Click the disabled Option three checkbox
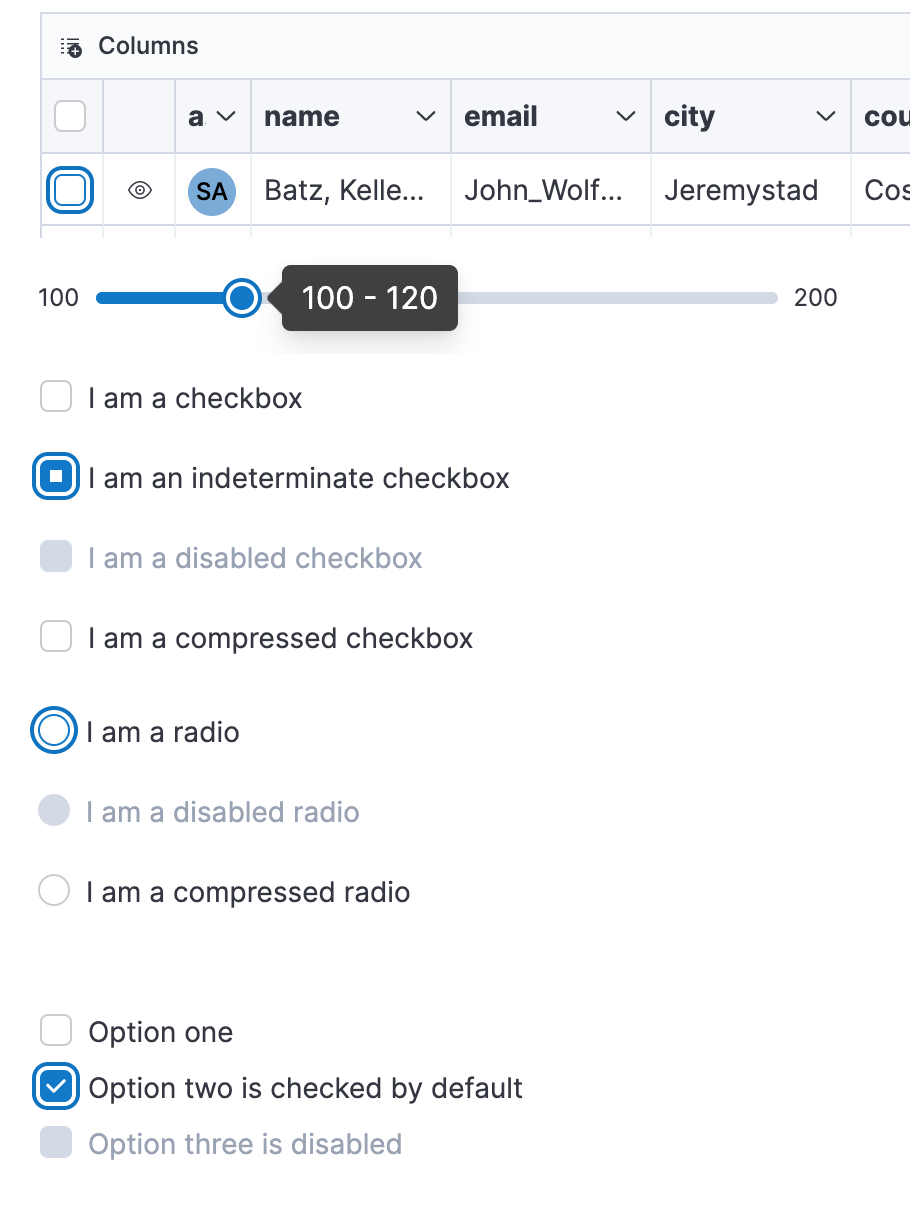The width and height of the screenshot is (910, 1228). pyautogui.click(x=56, y=1142)
